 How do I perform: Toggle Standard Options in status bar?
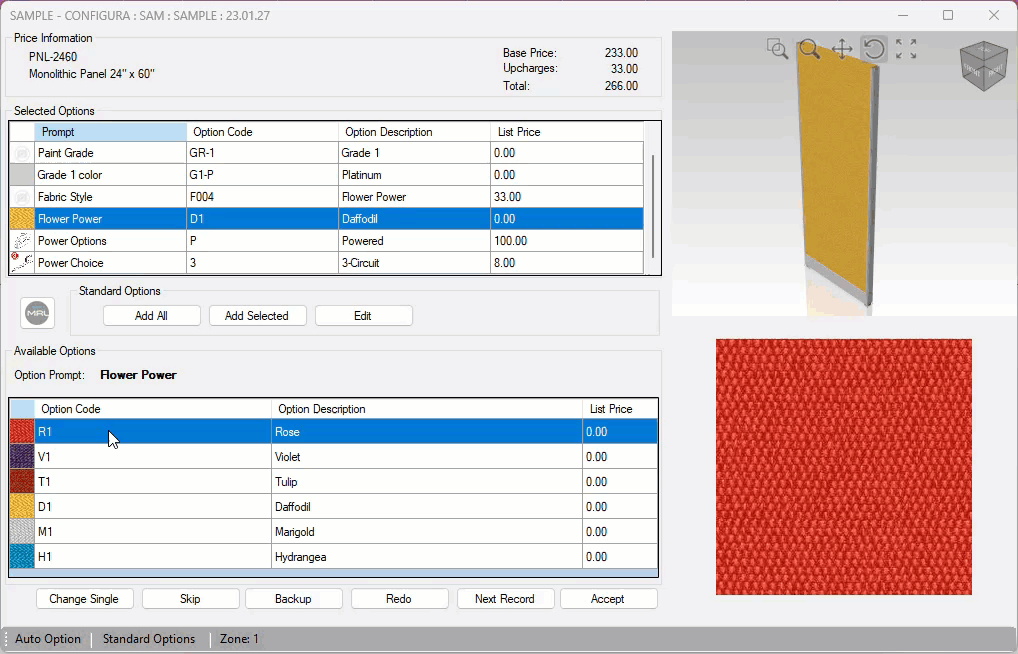point(149,639)
